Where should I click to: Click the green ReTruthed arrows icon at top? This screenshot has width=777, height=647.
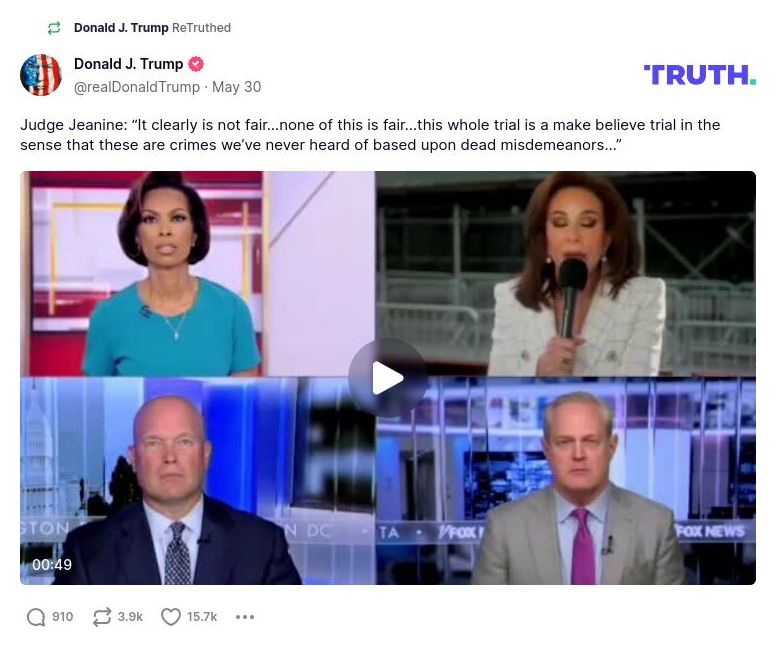coord(54,28)
